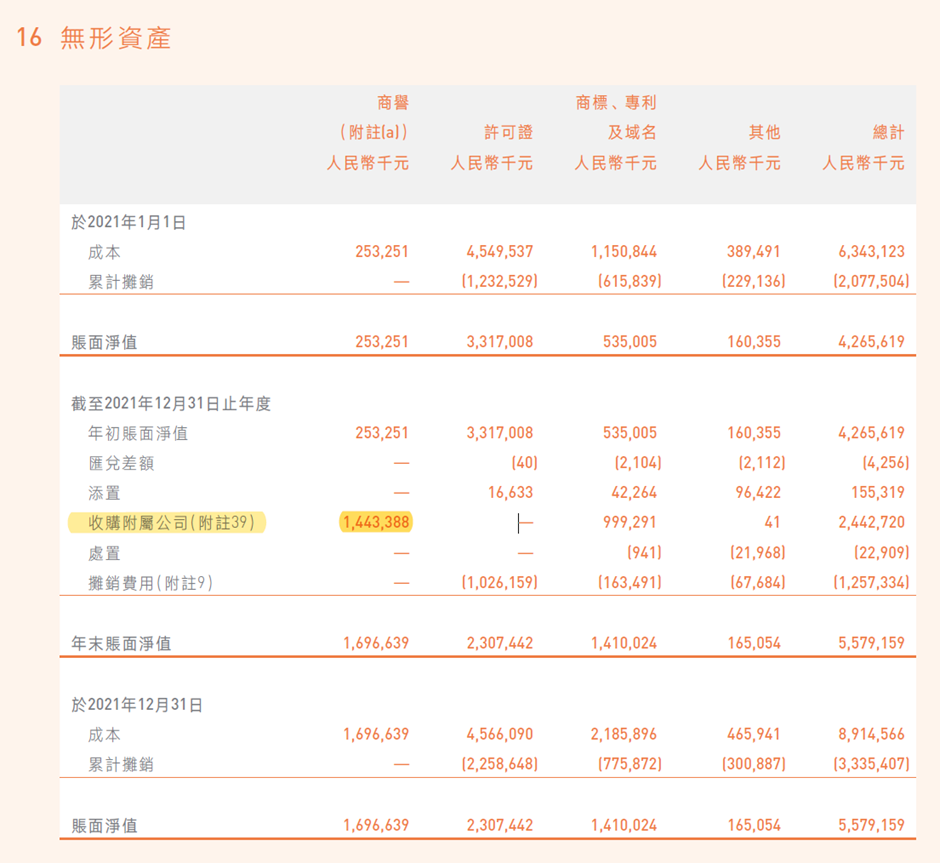Screen dimensions: 940x863
Task: Select the year-end cost 2,185,896
Action: click(624, 734)
